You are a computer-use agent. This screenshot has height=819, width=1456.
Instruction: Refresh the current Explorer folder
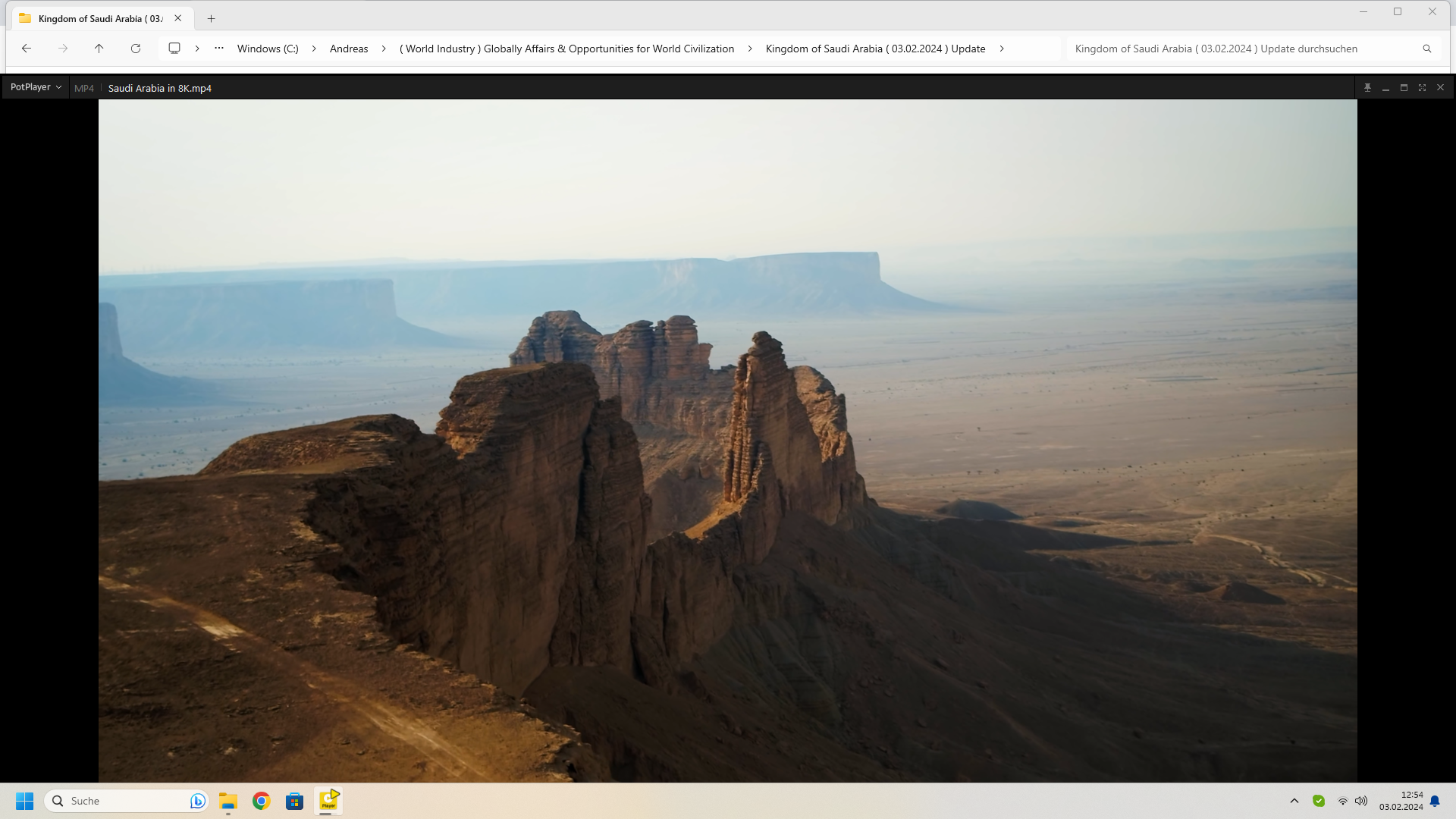[136, 49]
